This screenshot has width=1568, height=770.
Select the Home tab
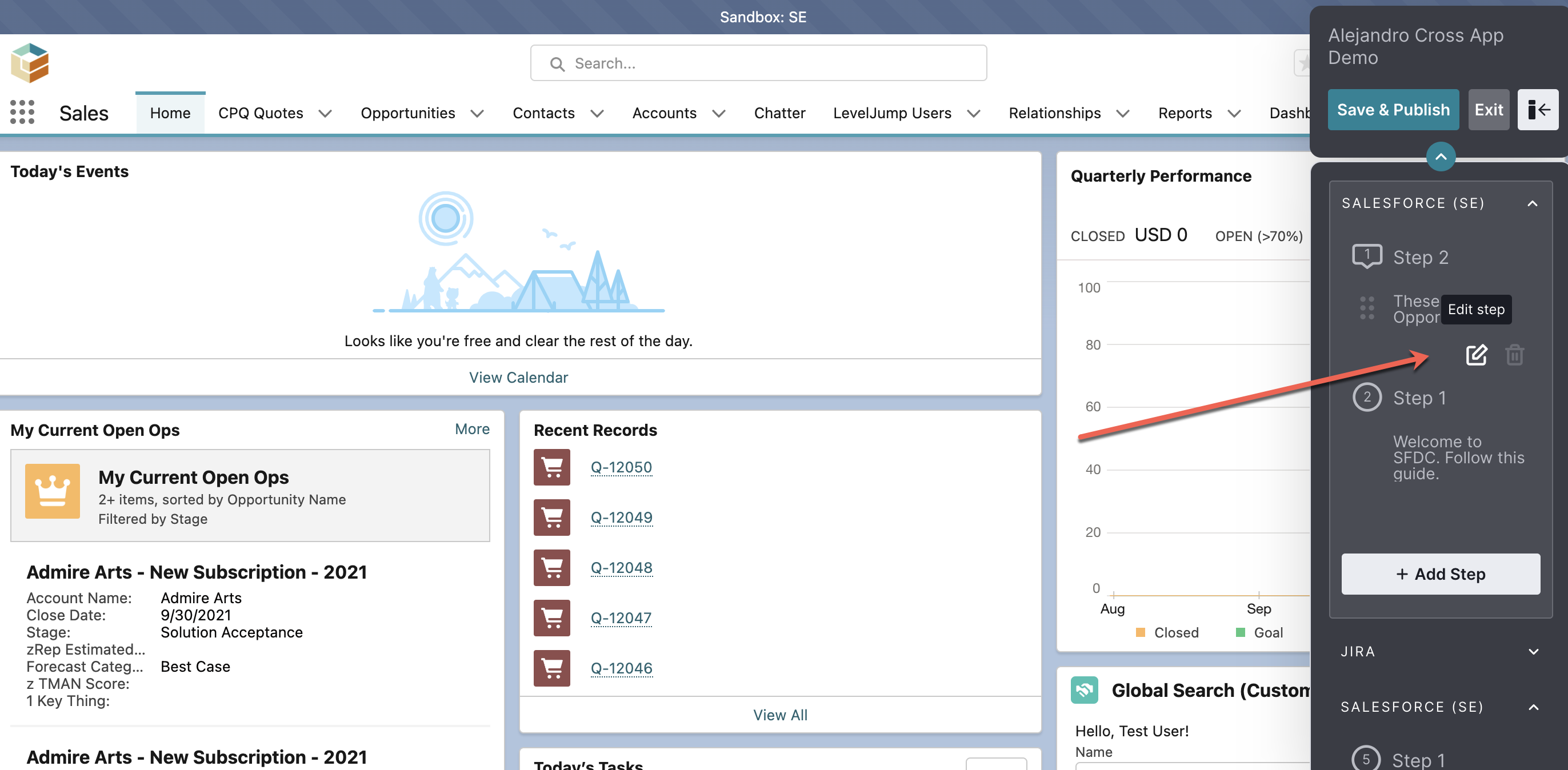[170, 113]
